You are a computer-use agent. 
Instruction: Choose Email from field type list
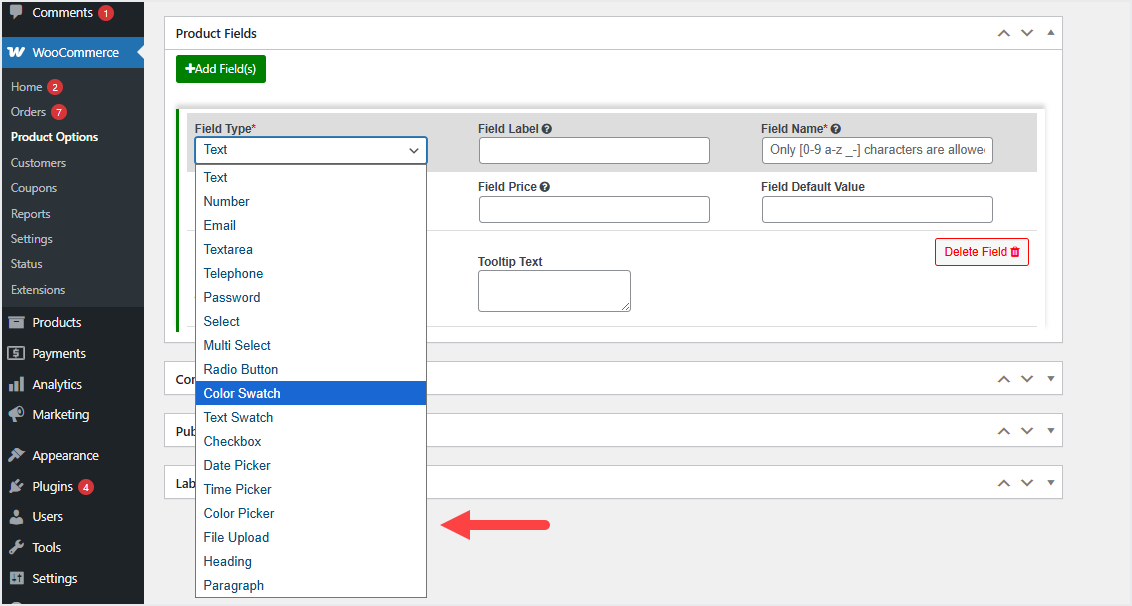(x=310, y=225)
